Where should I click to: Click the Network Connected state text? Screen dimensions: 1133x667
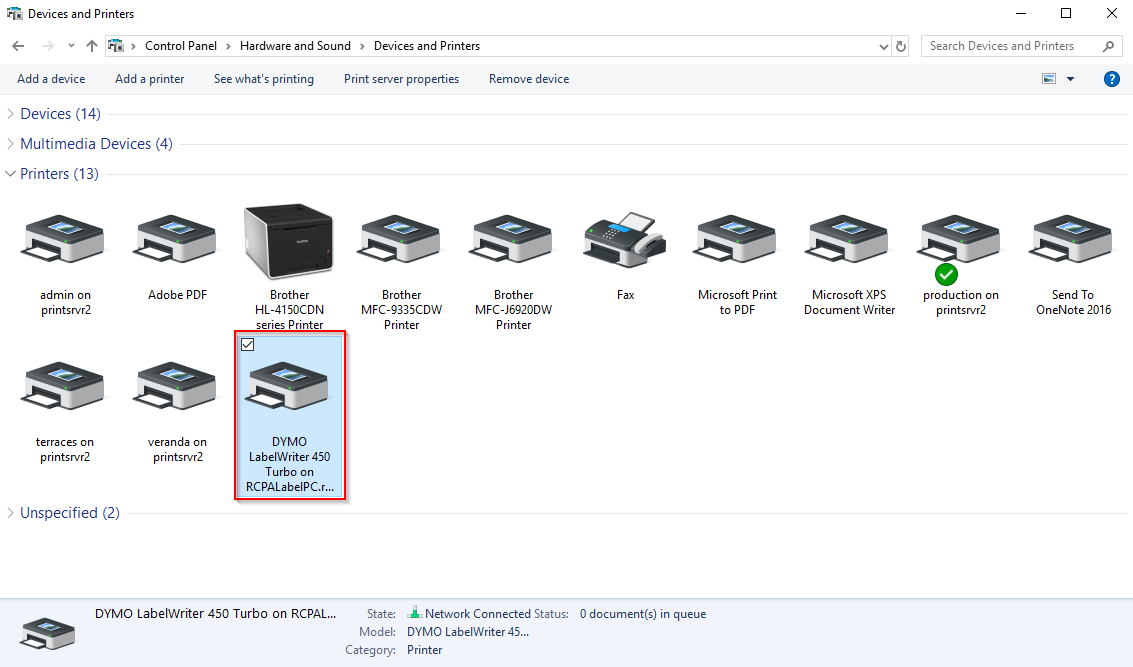coord(478,614)
